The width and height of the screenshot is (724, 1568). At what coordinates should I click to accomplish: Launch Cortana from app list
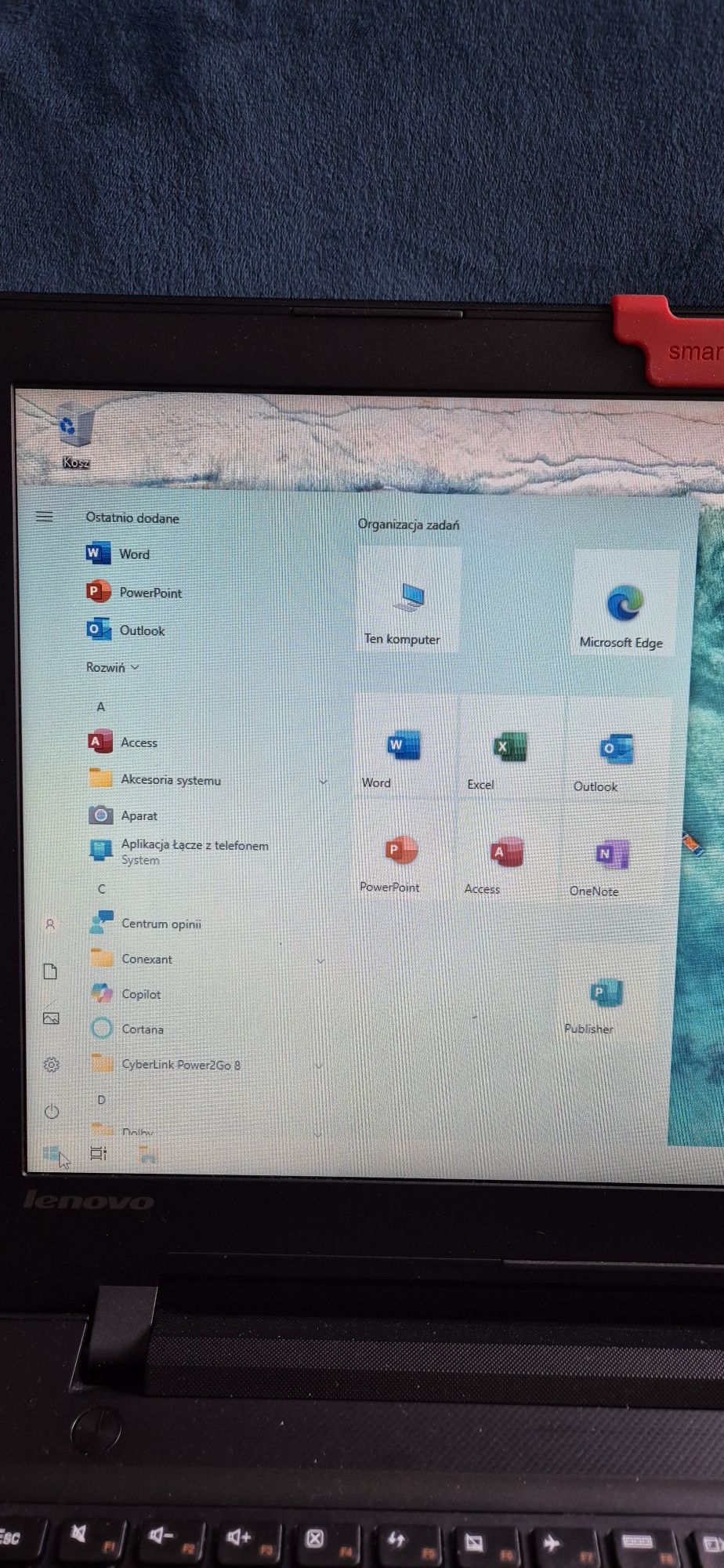tap(127, 1029)
